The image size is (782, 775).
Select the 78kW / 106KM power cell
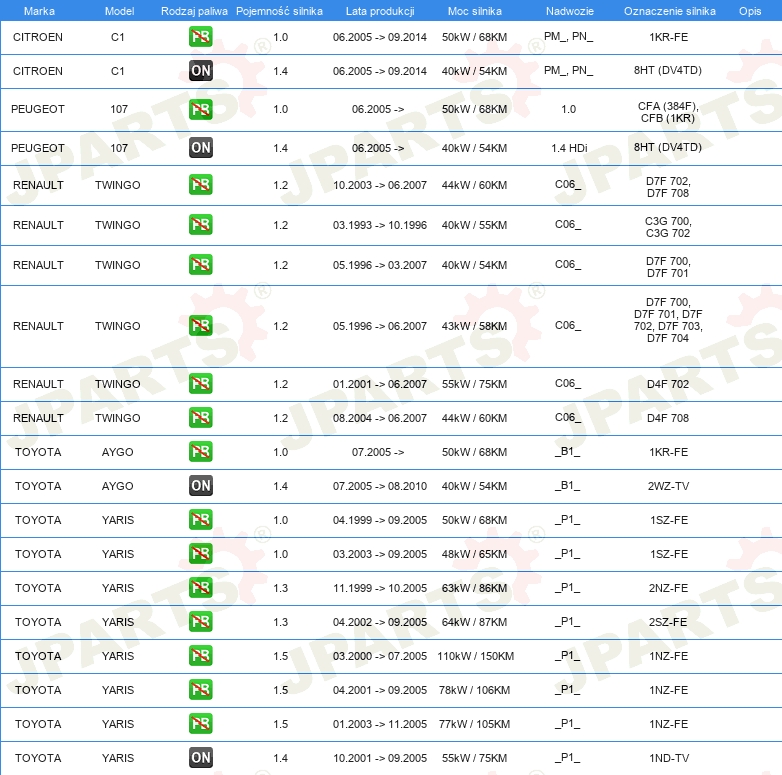click(474, 690)
